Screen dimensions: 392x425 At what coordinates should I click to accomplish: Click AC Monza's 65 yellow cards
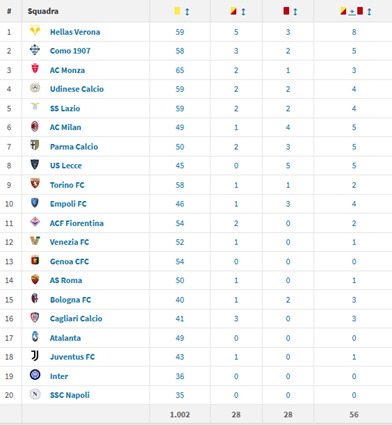180,70
